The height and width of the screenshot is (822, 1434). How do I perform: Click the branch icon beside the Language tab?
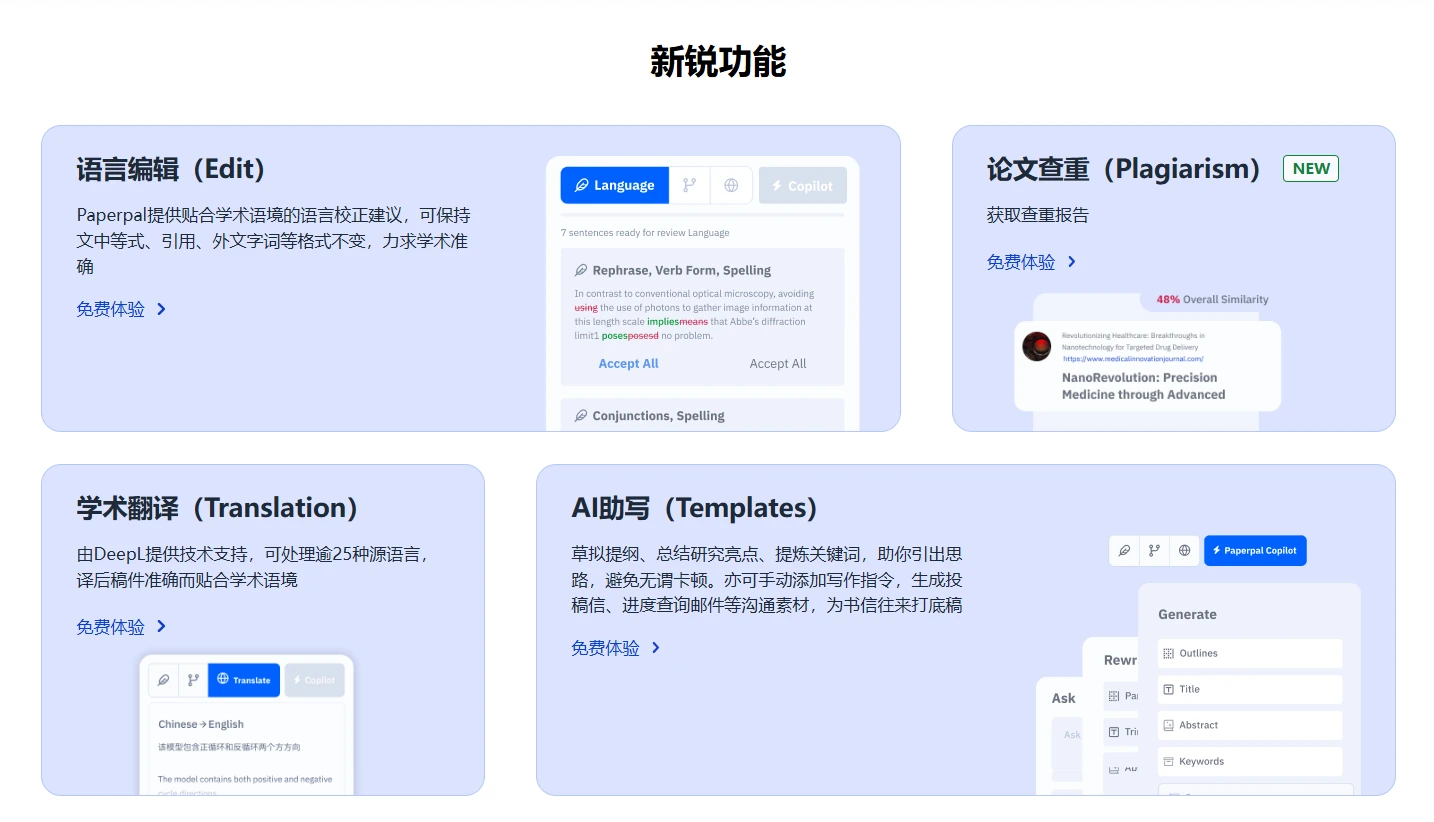tap(689, 185)
